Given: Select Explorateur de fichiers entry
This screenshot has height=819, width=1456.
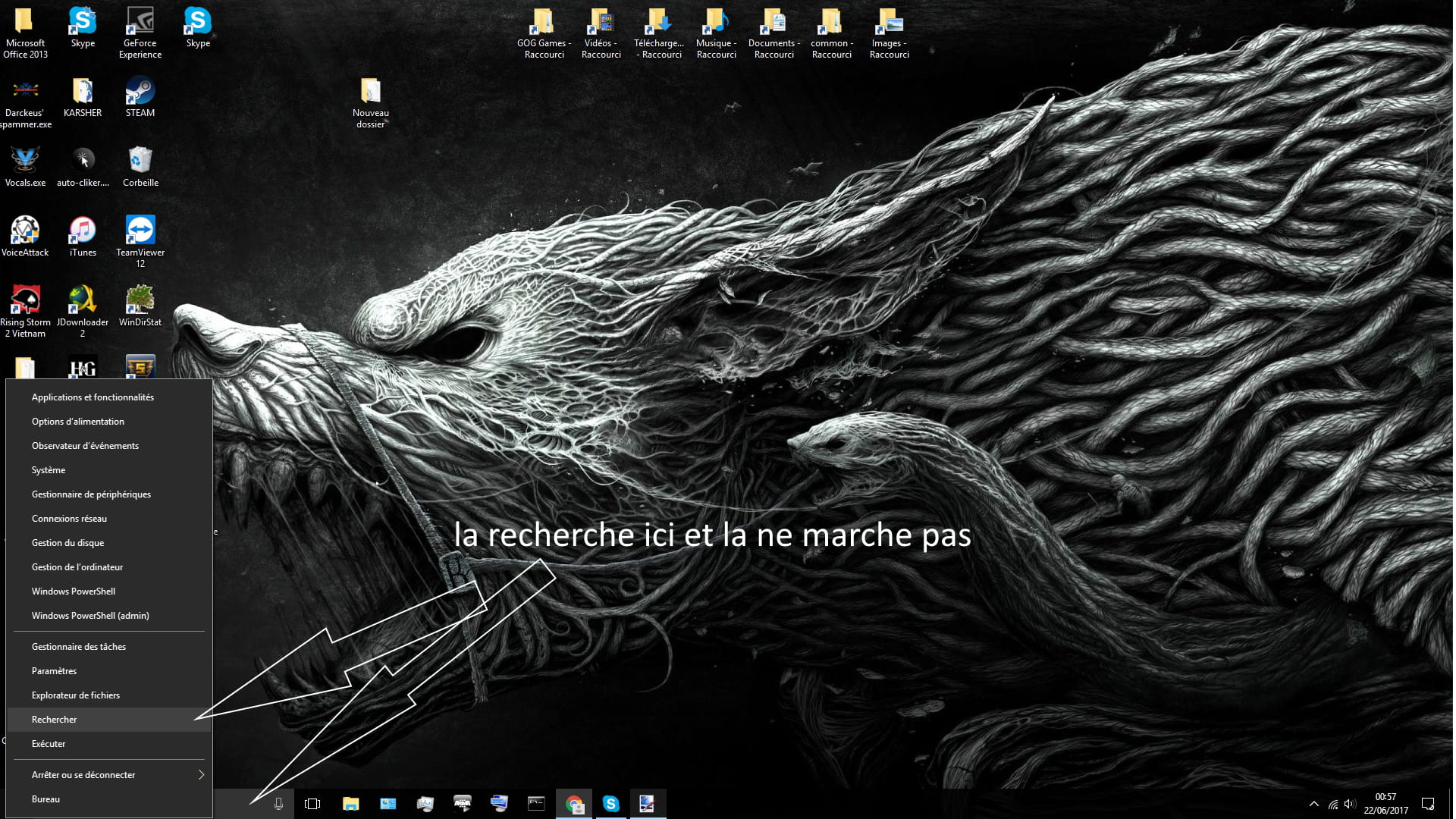Looking at the screenshot, I should (109, 695).
